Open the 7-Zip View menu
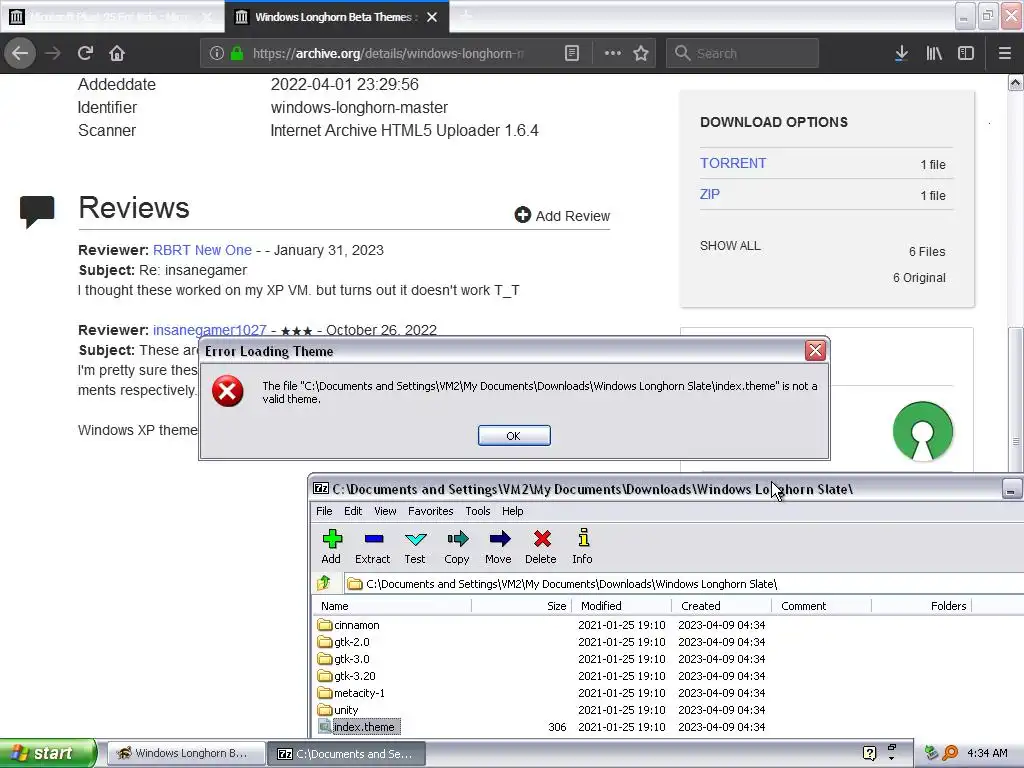Screen dimensions: 1024x768 [x=385, y=511]
